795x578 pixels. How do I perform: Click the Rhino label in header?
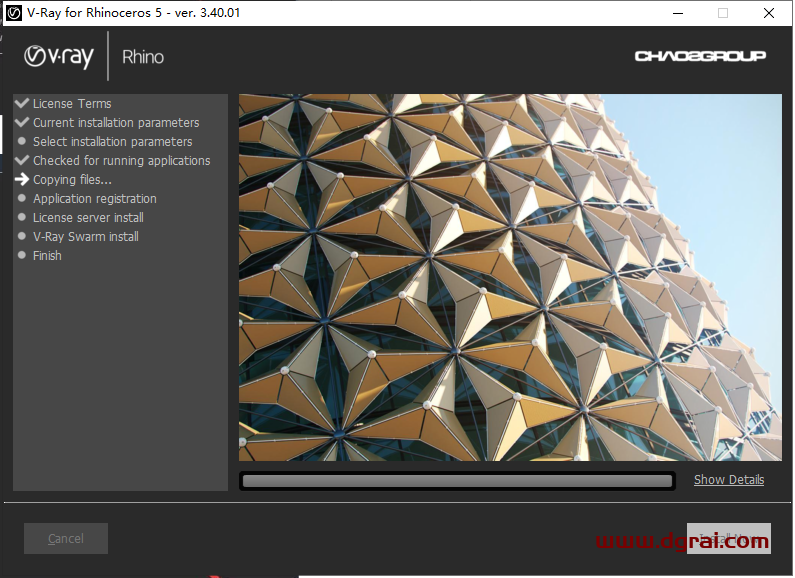(143, 57)
